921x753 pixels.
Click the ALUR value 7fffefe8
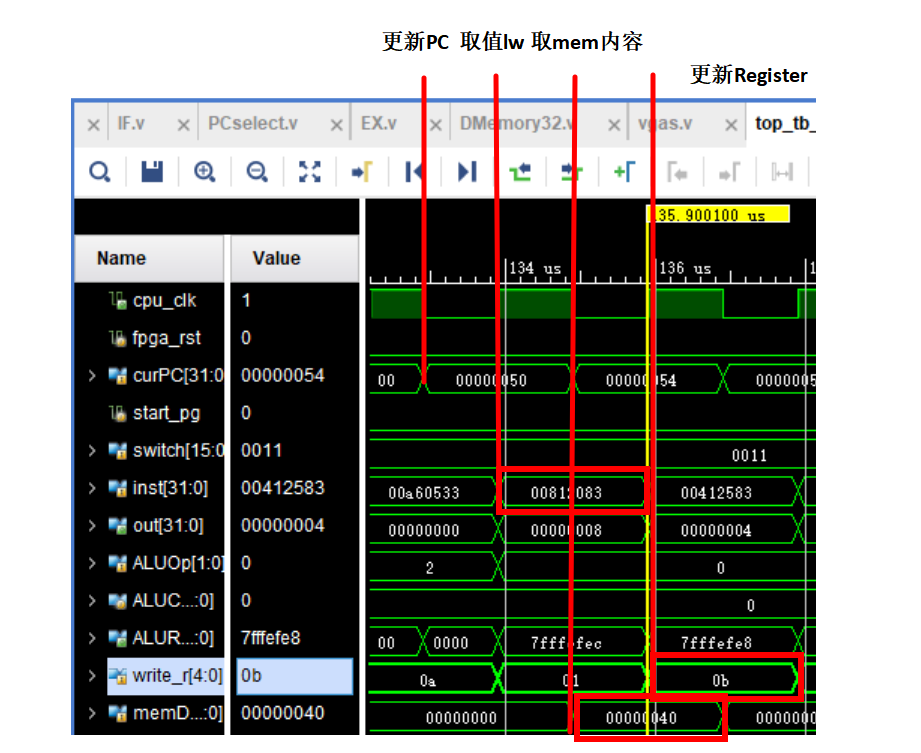[271, 638]
